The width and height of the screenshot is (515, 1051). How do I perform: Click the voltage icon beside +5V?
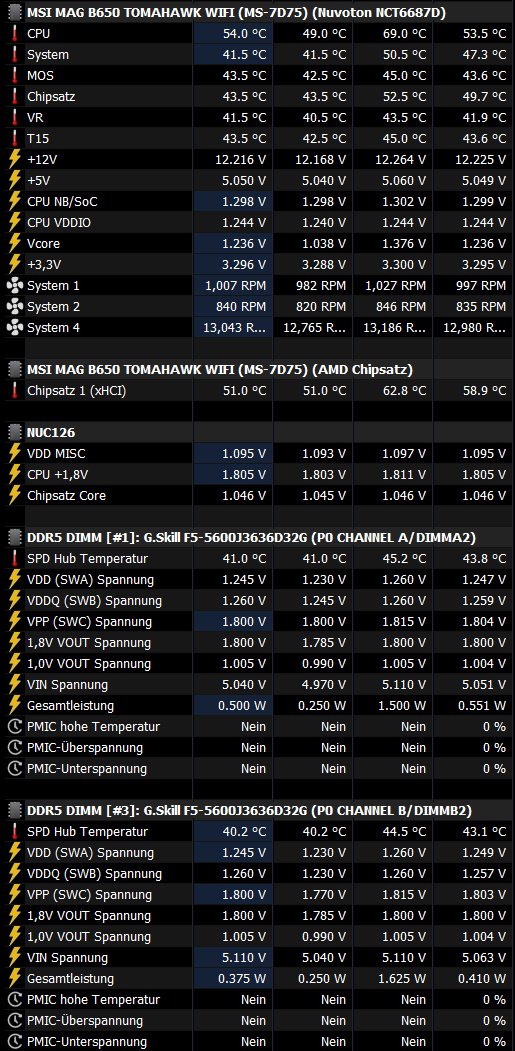(14, 180)
